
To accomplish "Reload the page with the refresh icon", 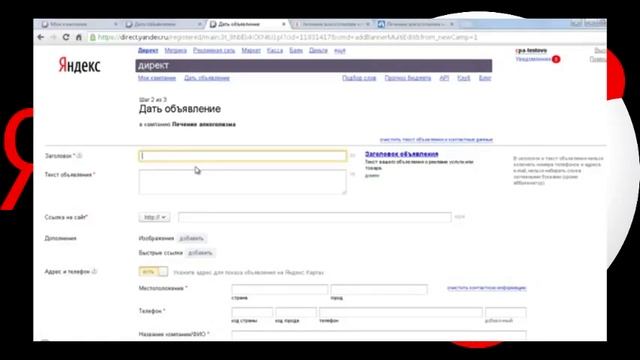I will (66, 37).
